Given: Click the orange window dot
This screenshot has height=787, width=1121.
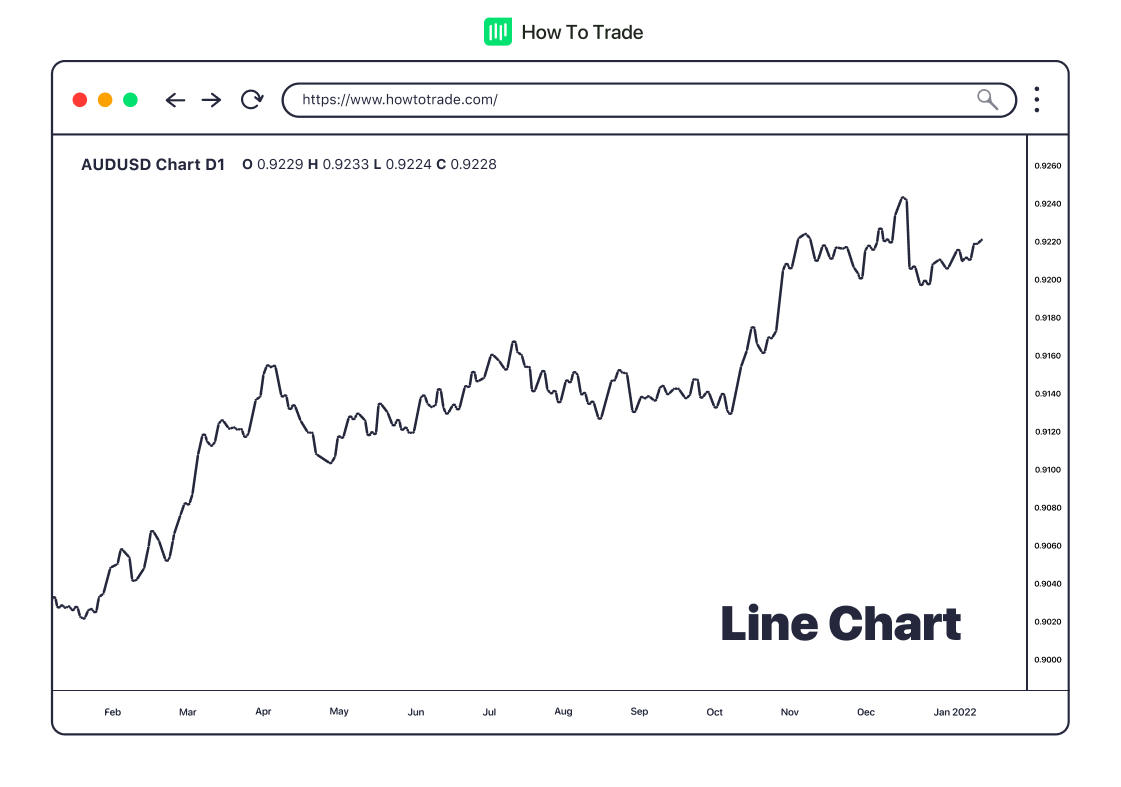Looking at the screenshot, I should tap(105, 100).
